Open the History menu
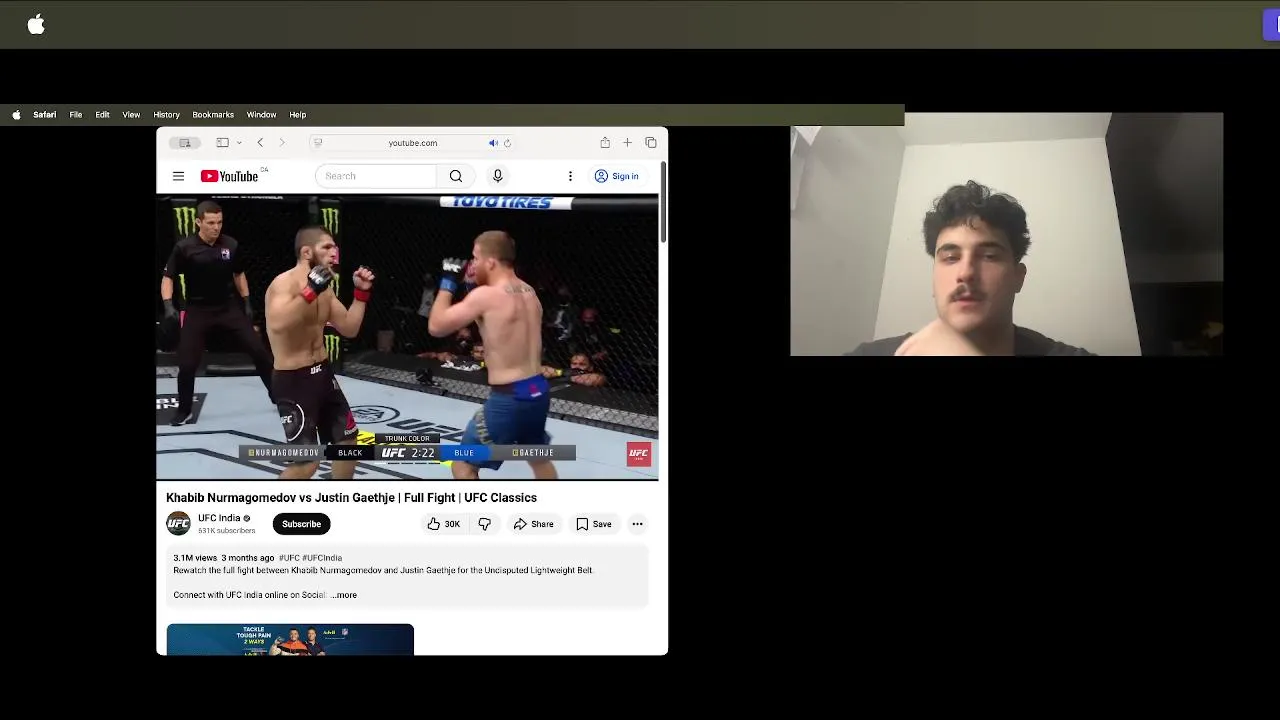 pyautogui.click(x=166, y=115)
